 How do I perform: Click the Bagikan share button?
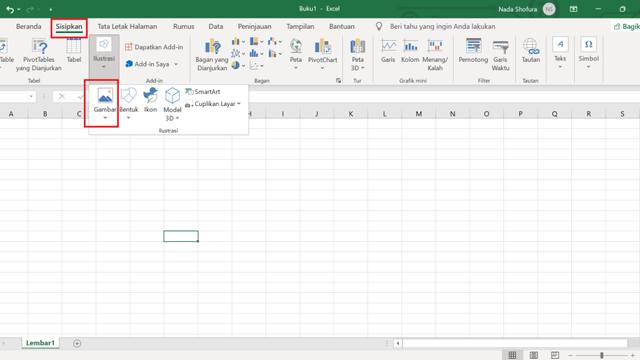[x=627, y=27]
